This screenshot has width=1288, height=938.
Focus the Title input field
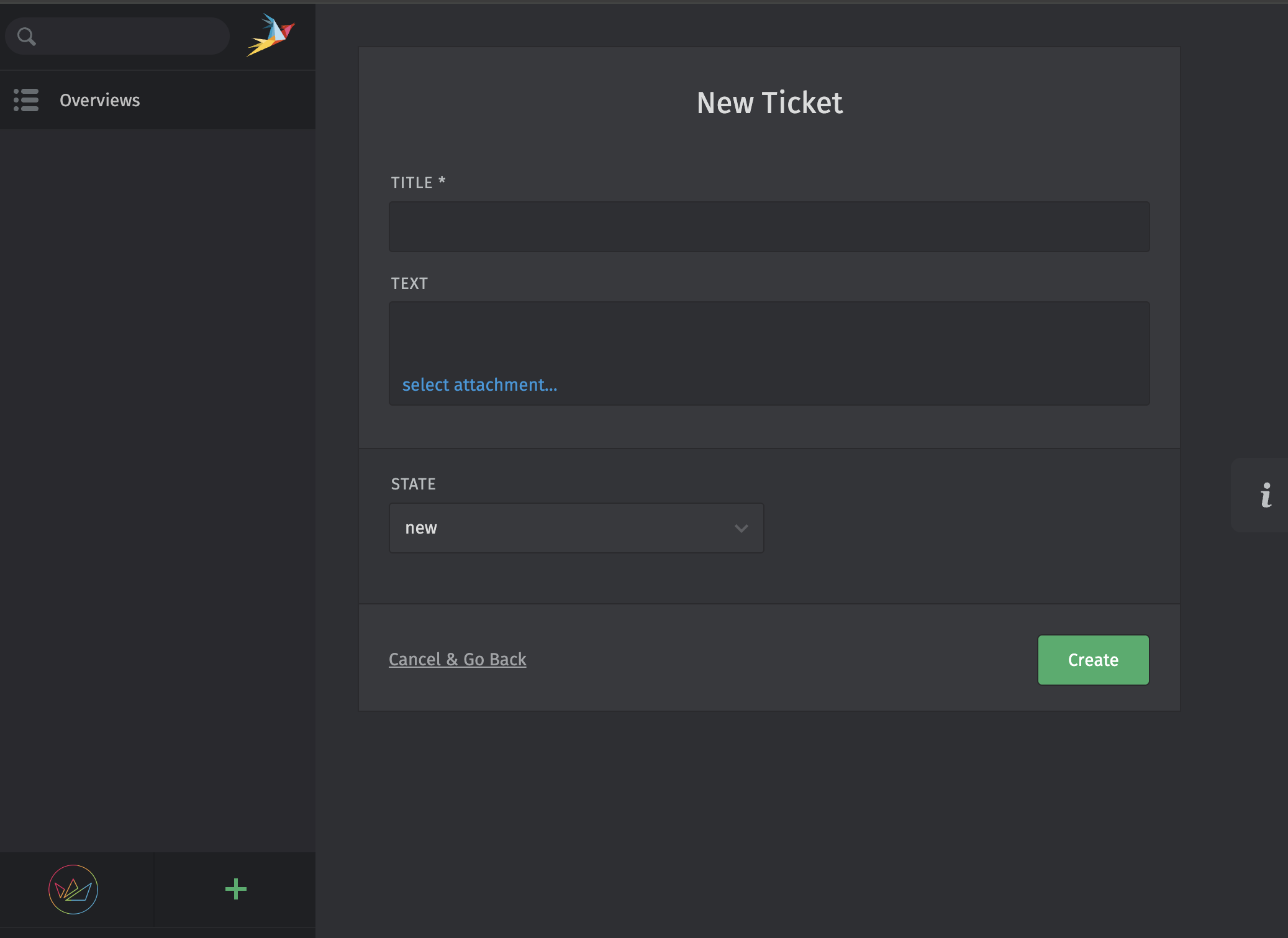click(769, 227)
